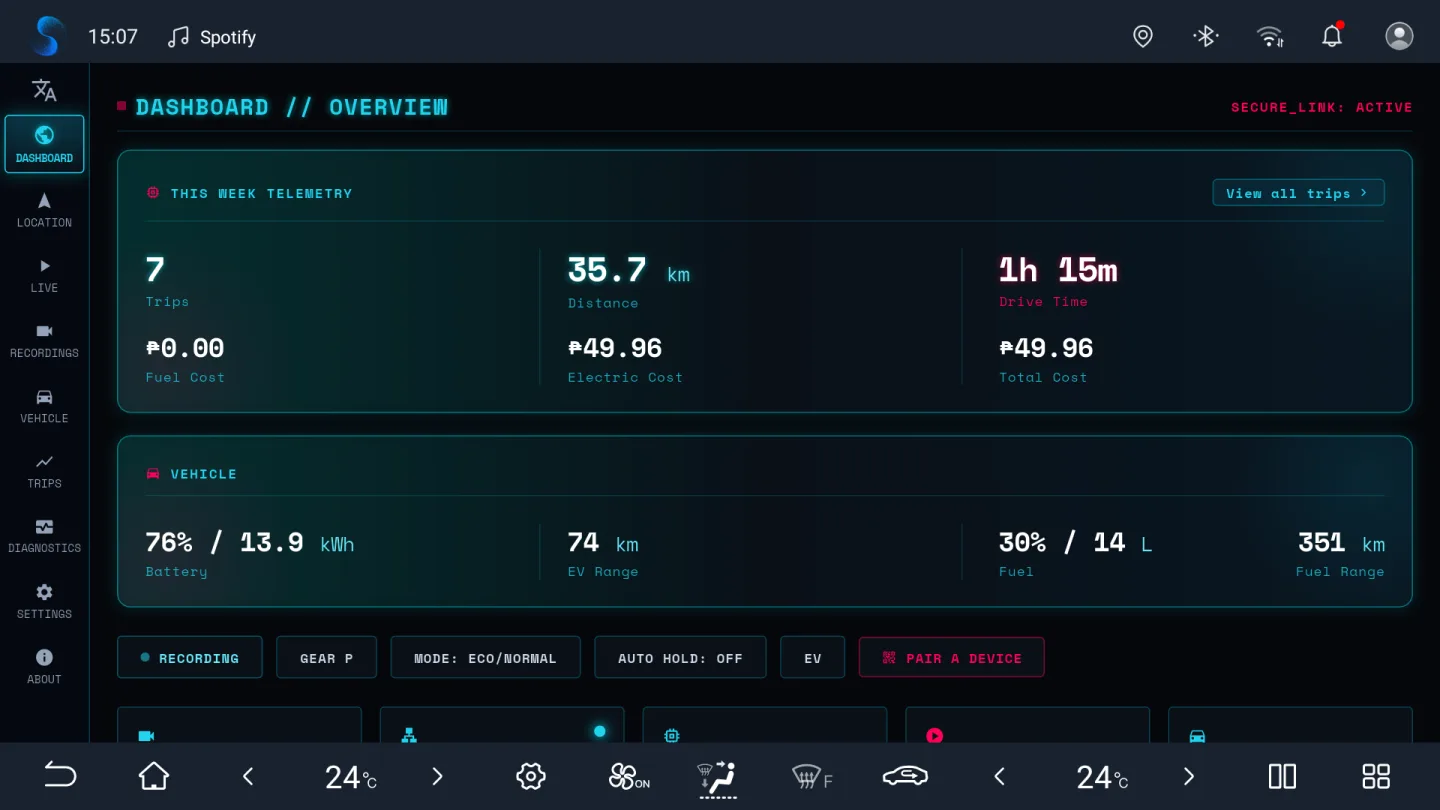The height and width of the screenshot is (810, 1440).
Task: Open the Recordings camera icon
Action: click(x=44, y=331)
